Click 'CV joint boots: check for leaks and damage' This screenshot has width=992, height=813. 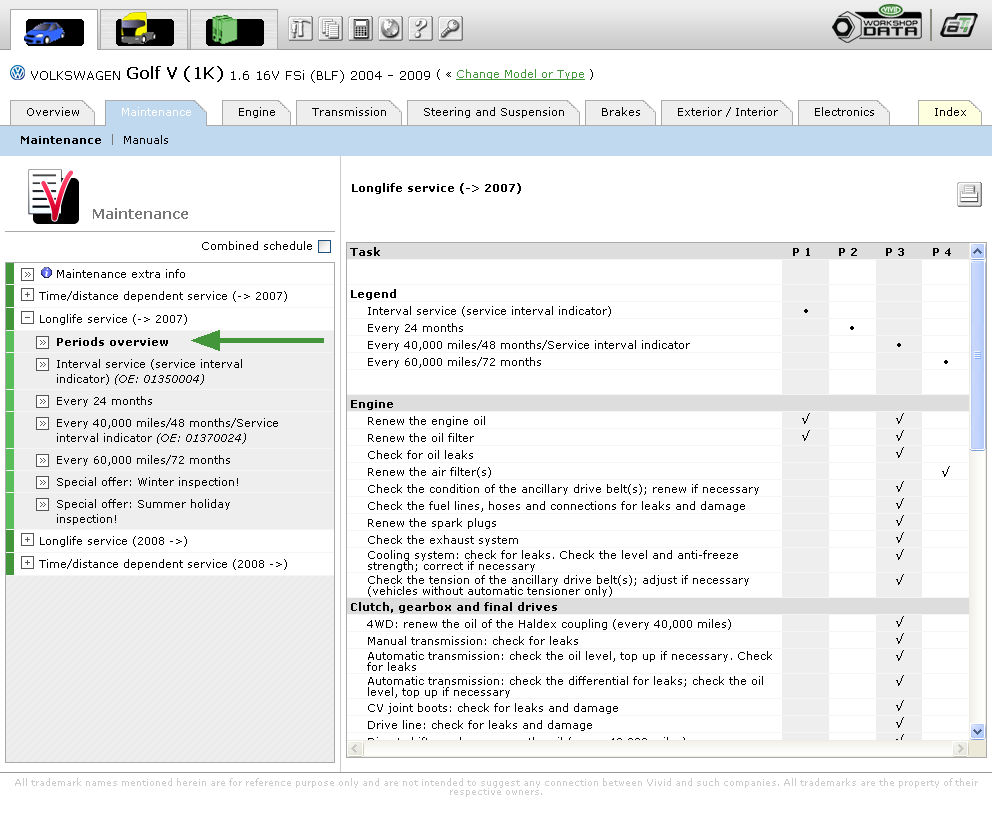tap(493, 708)
